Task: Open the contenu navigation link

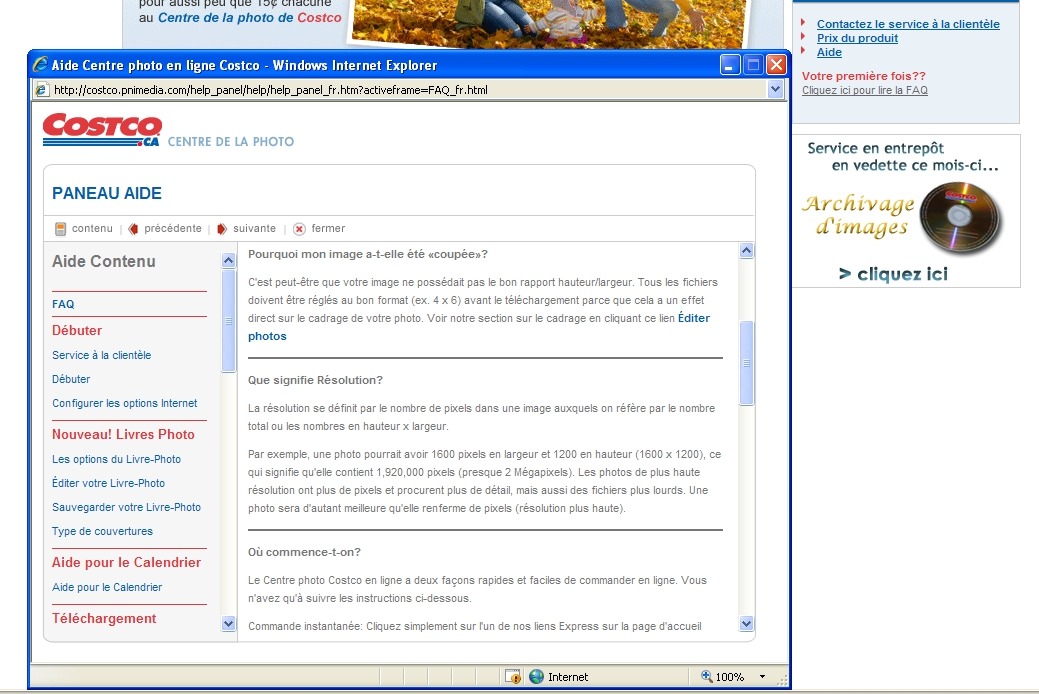Action: coord(92,229)
